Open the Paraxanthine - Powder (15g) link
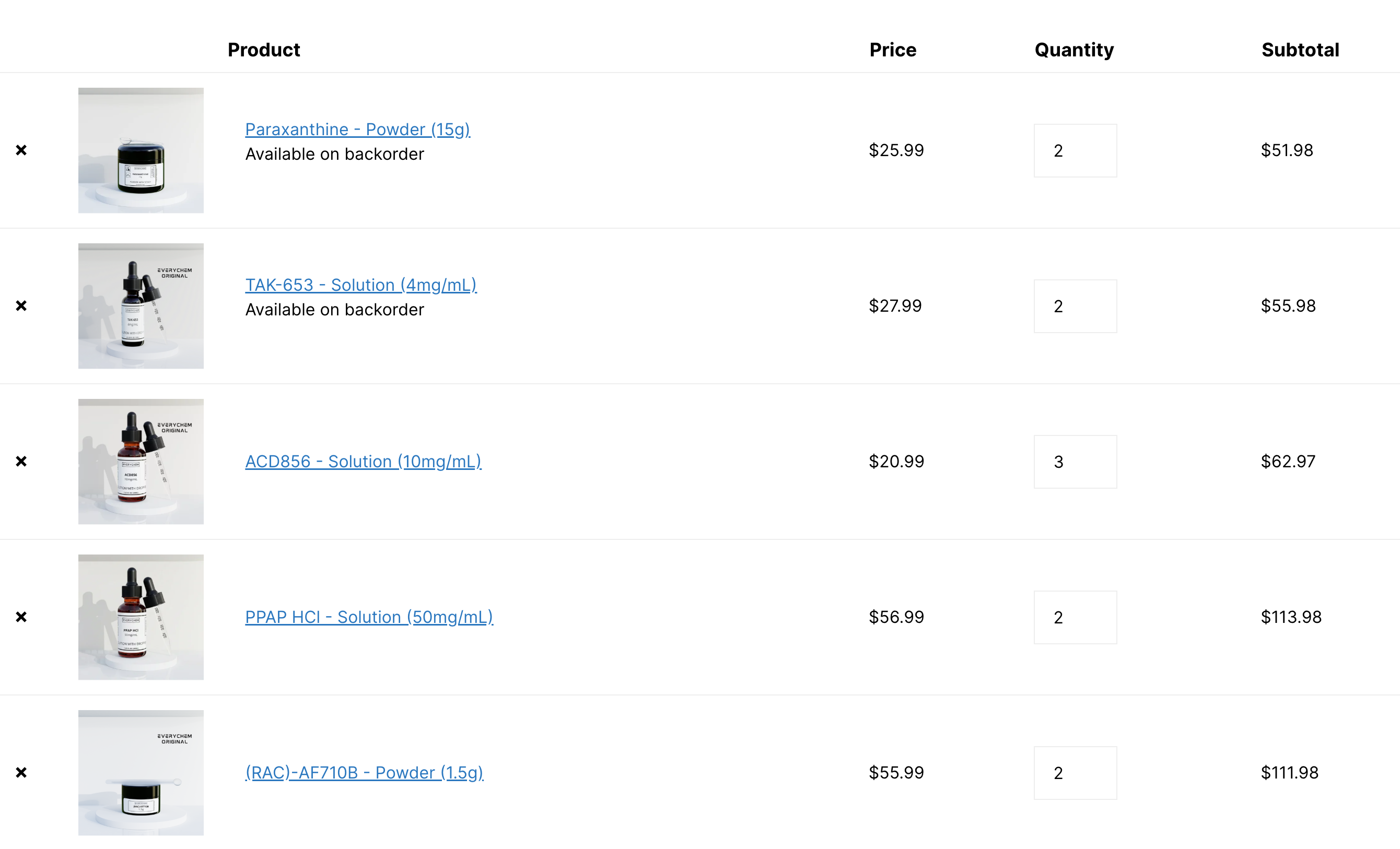Image resolution: width=1400 pixels, height=849 pixels. click(357, 129)
